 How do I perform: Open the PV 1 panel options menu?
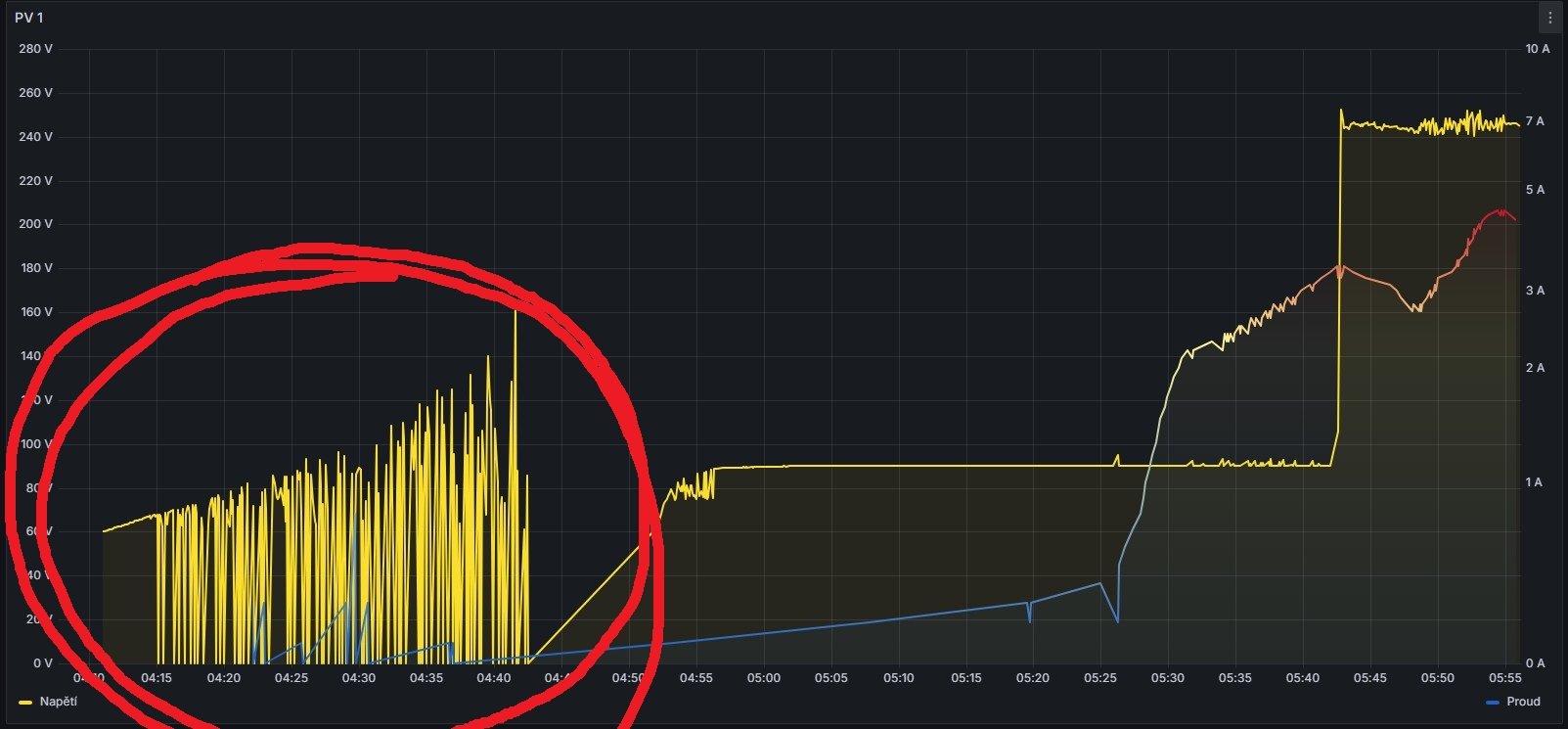click(x=1549, y=18)
